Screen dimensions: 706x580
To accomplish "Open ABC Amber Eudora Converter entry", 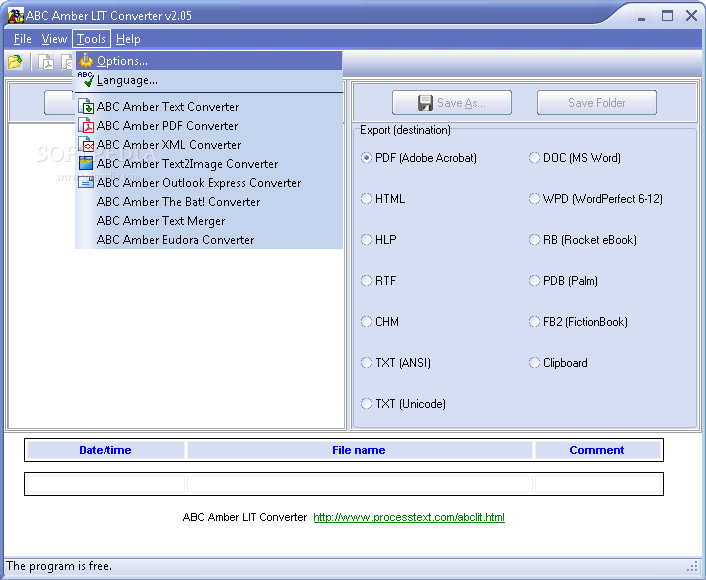I will (209, 240).
